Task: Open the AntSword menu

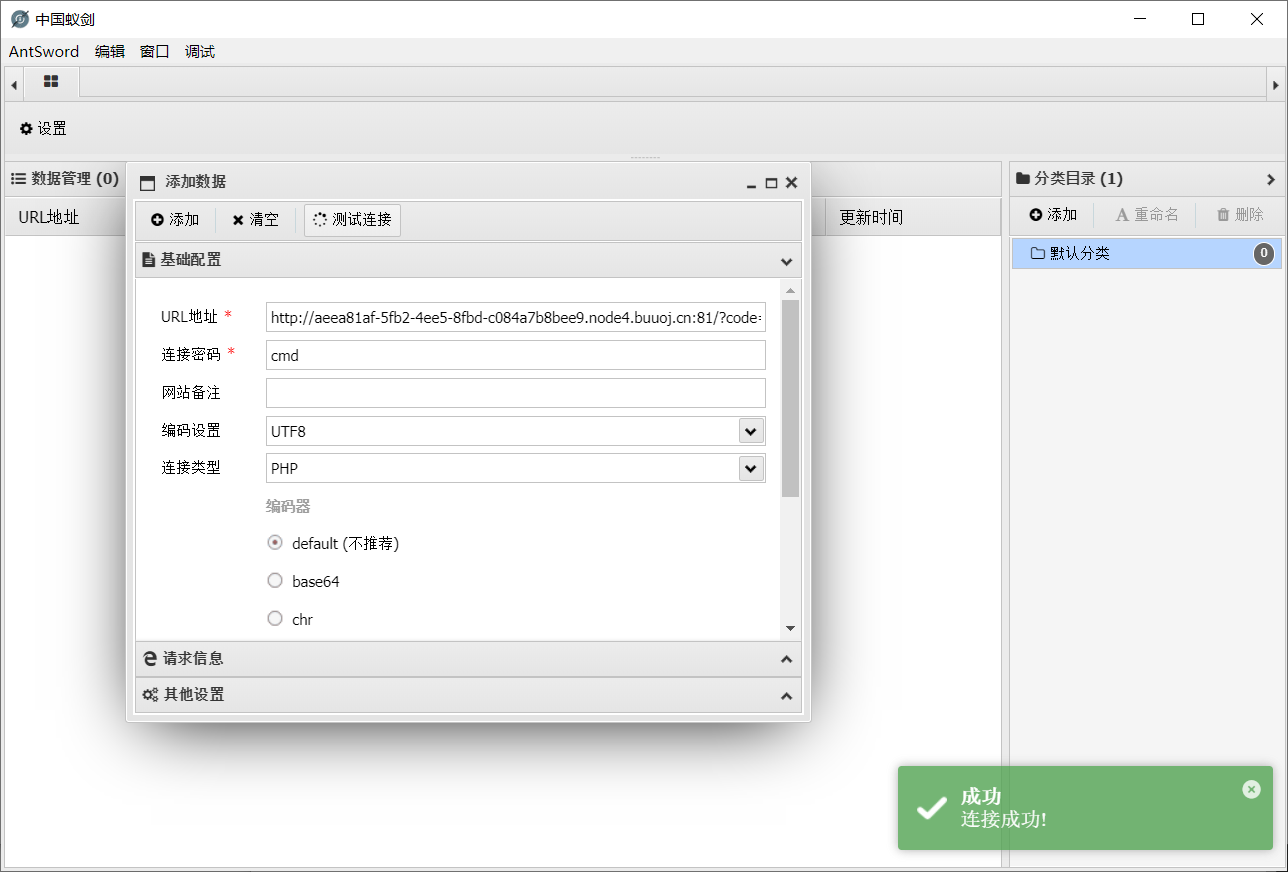Action: 44,52
